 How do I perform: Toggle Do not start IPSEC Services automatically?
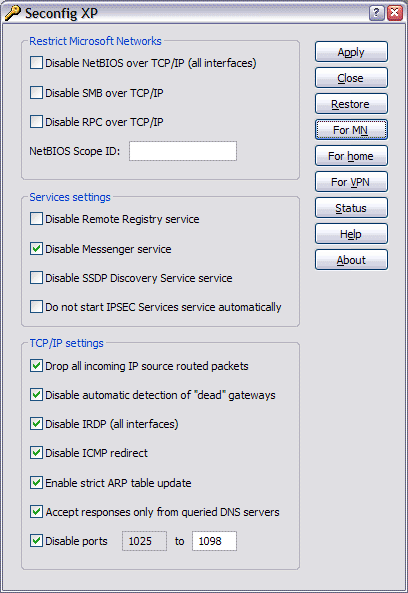[x=36, y=307]
